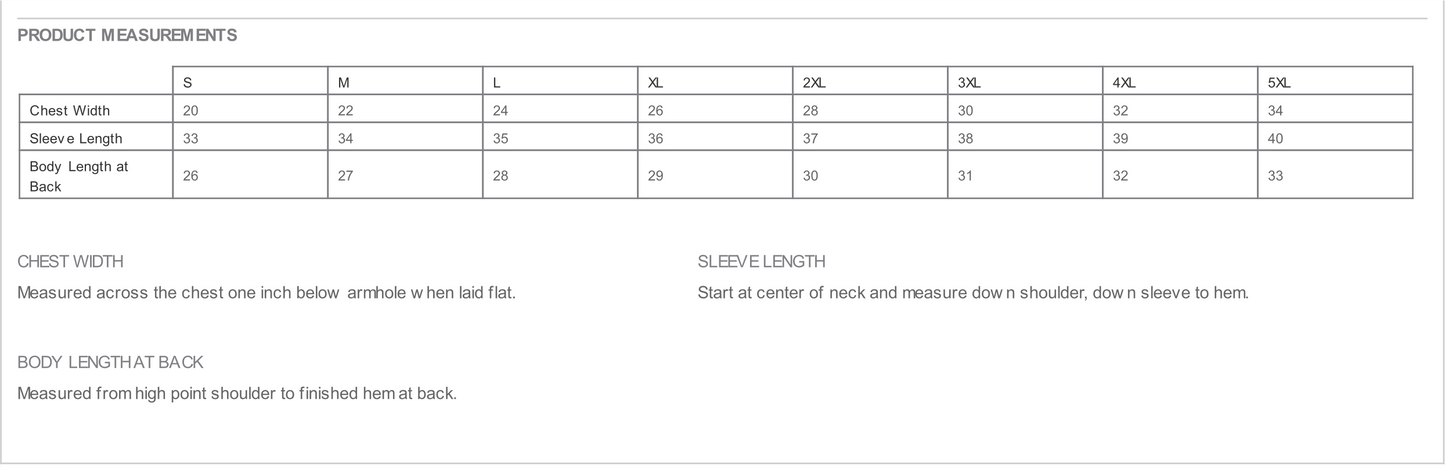
Task: Click the XL size column header
Action: (x=655, y=83)
